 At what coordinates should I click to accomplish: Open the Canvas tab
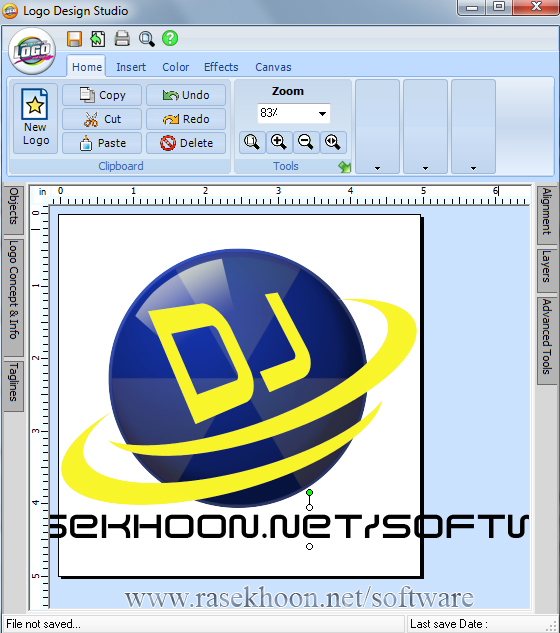click(273, 67)
